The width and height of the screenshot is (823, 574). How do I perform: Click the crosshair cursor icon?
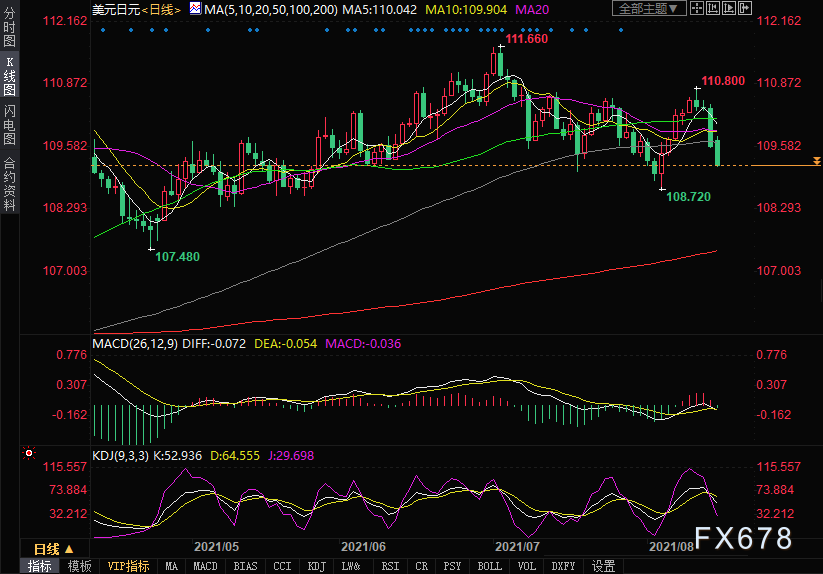click(x=697, y=8)
